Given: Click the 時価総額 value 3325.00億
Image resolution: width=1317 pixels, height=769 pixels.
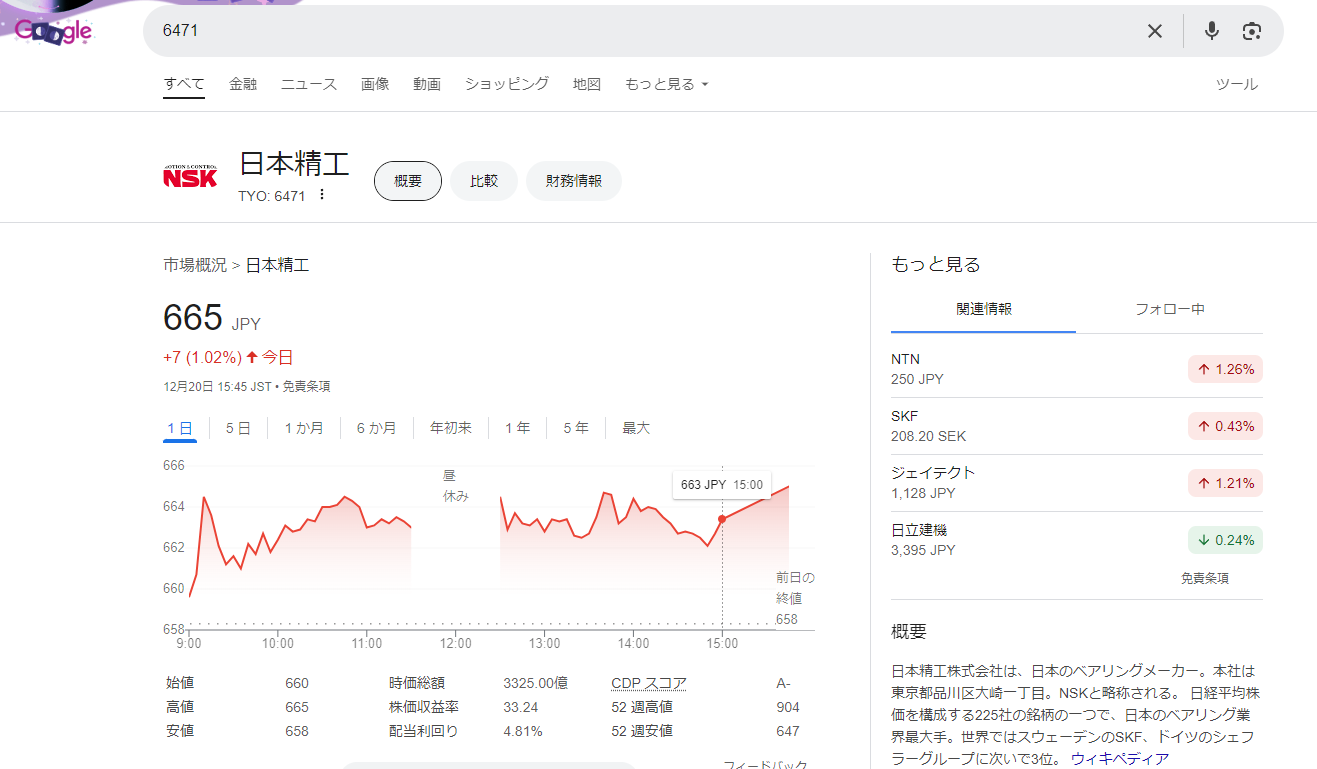Looking at the screenshot, I should pyautogui.click(x=535, y=683).
